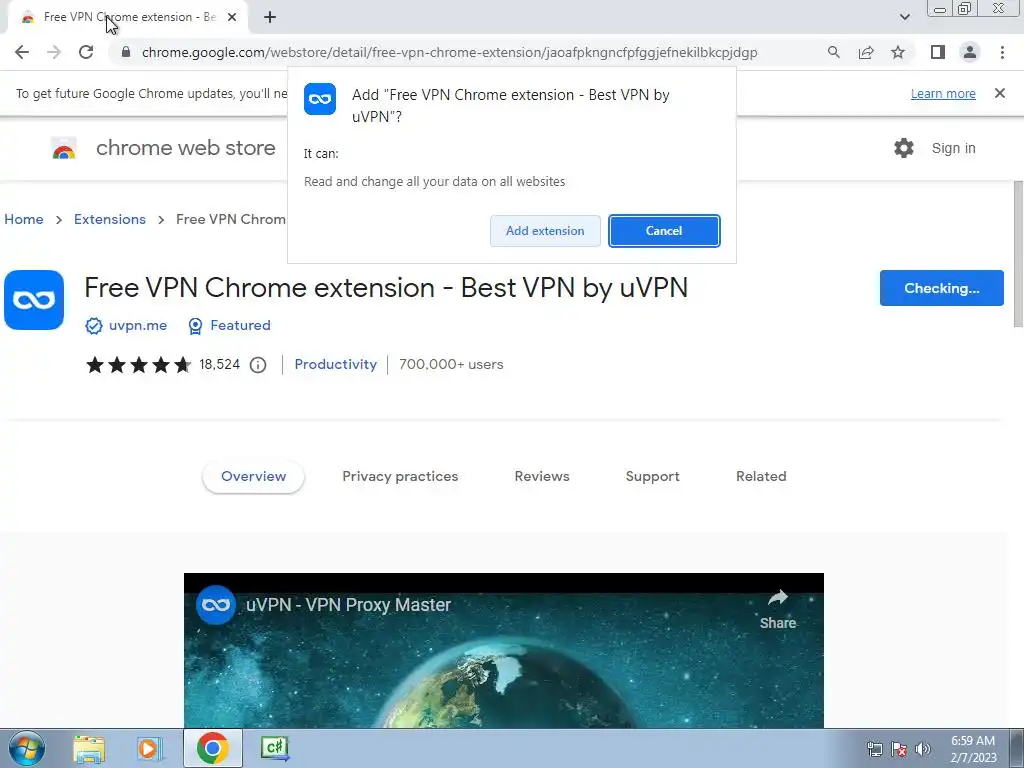The width and height of the screenshot is (1024, 768).
Task: Open the uvpn.me publisher link
Action: tap(138, 325)
